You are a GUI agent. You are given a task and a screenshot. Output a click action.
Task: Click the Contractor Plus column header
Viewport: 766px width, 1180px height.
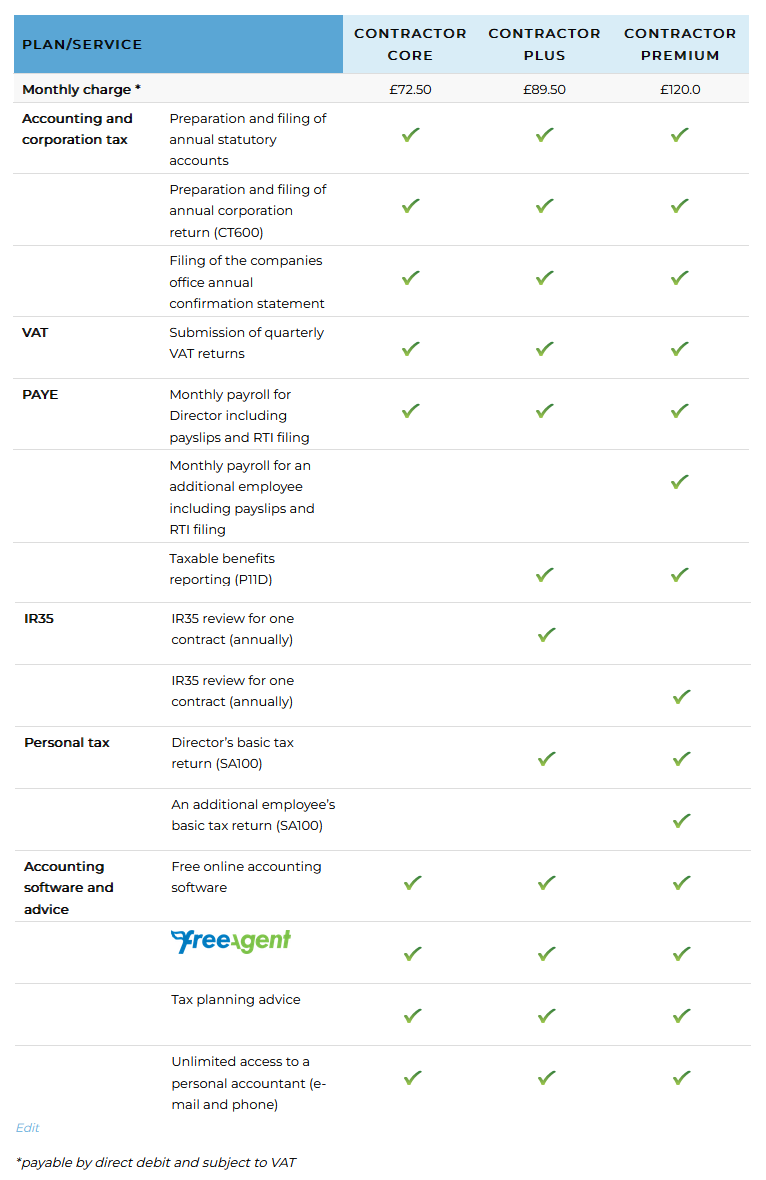click(545, 44)
